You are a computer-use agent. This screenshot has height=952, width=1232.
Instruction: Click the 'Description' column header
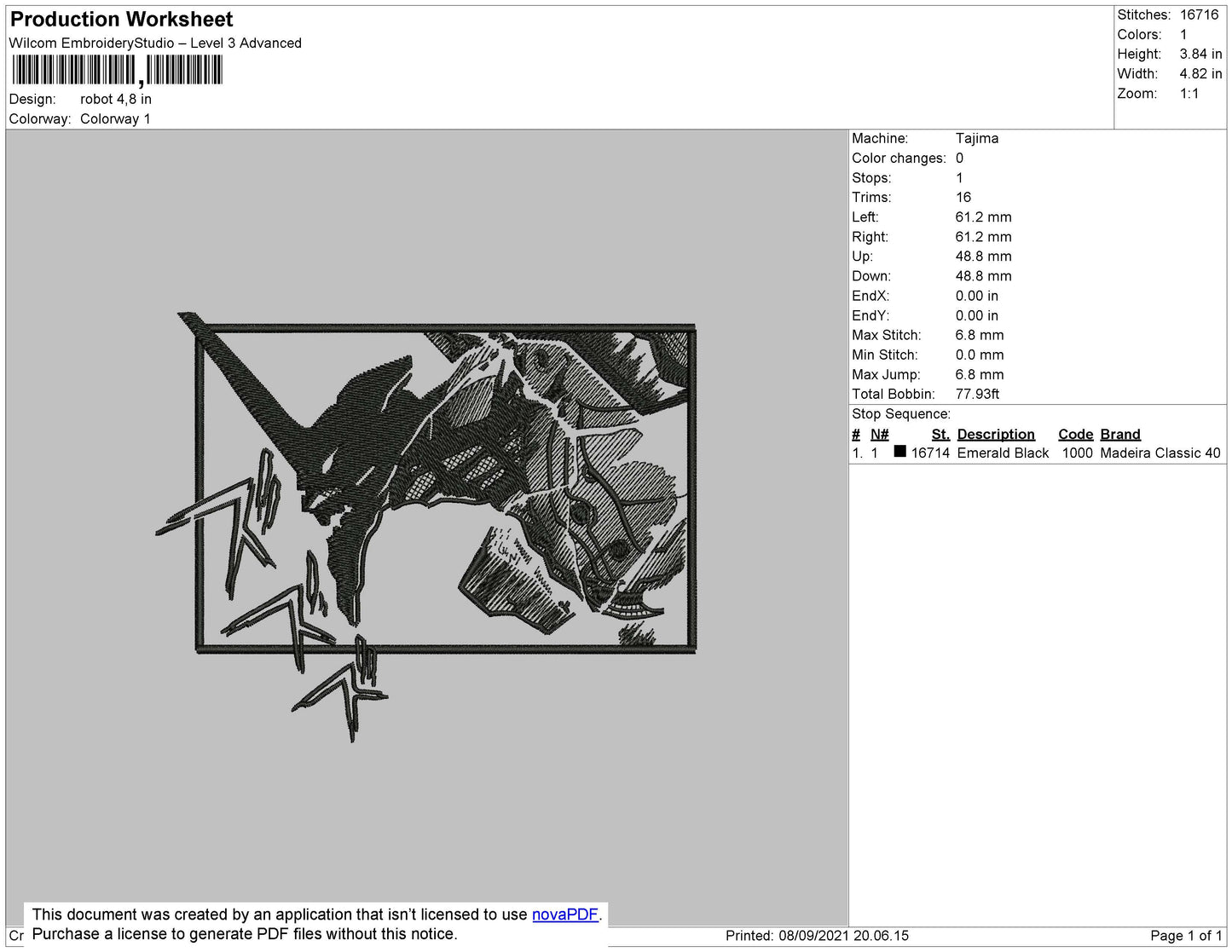[x=996, y=434]
